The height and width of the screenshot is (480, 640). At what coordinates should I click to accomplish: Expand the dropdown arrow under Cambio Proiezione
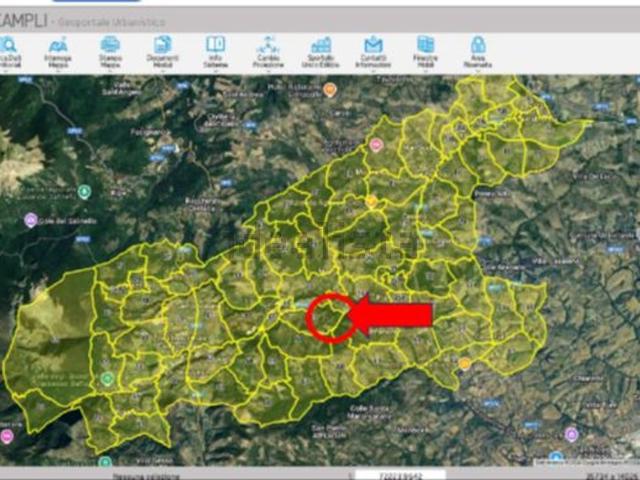tap(268, 71)
